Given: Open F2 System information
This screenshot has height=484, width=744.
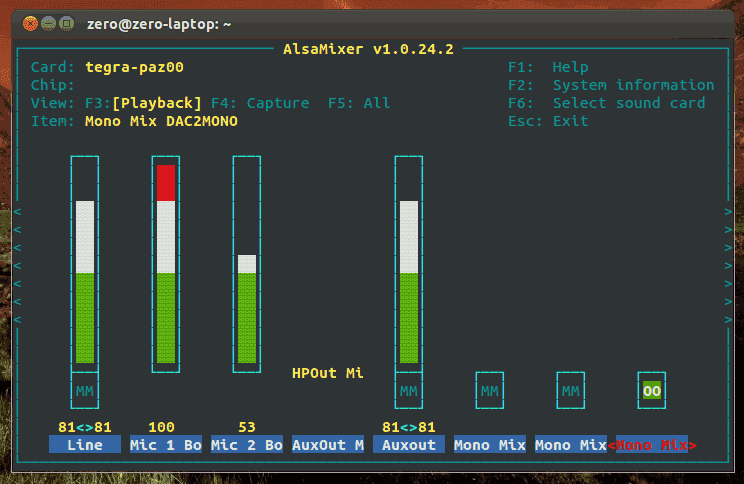Looking at the screenshot, I should click(611, 85).
